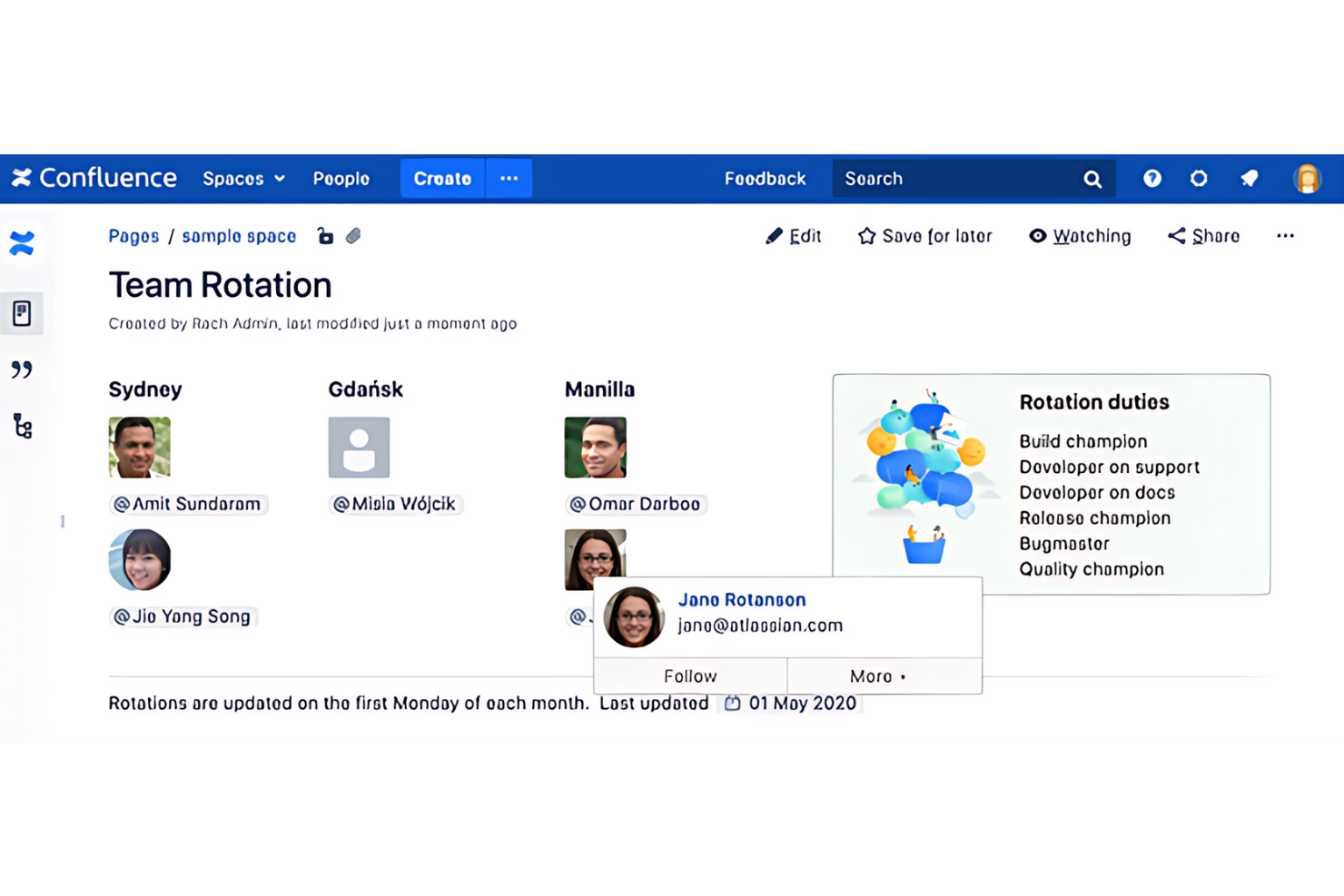The image size is (1344, 896).
Task: Click Jane Rotanson name in hover card
Action: [742, 600]
